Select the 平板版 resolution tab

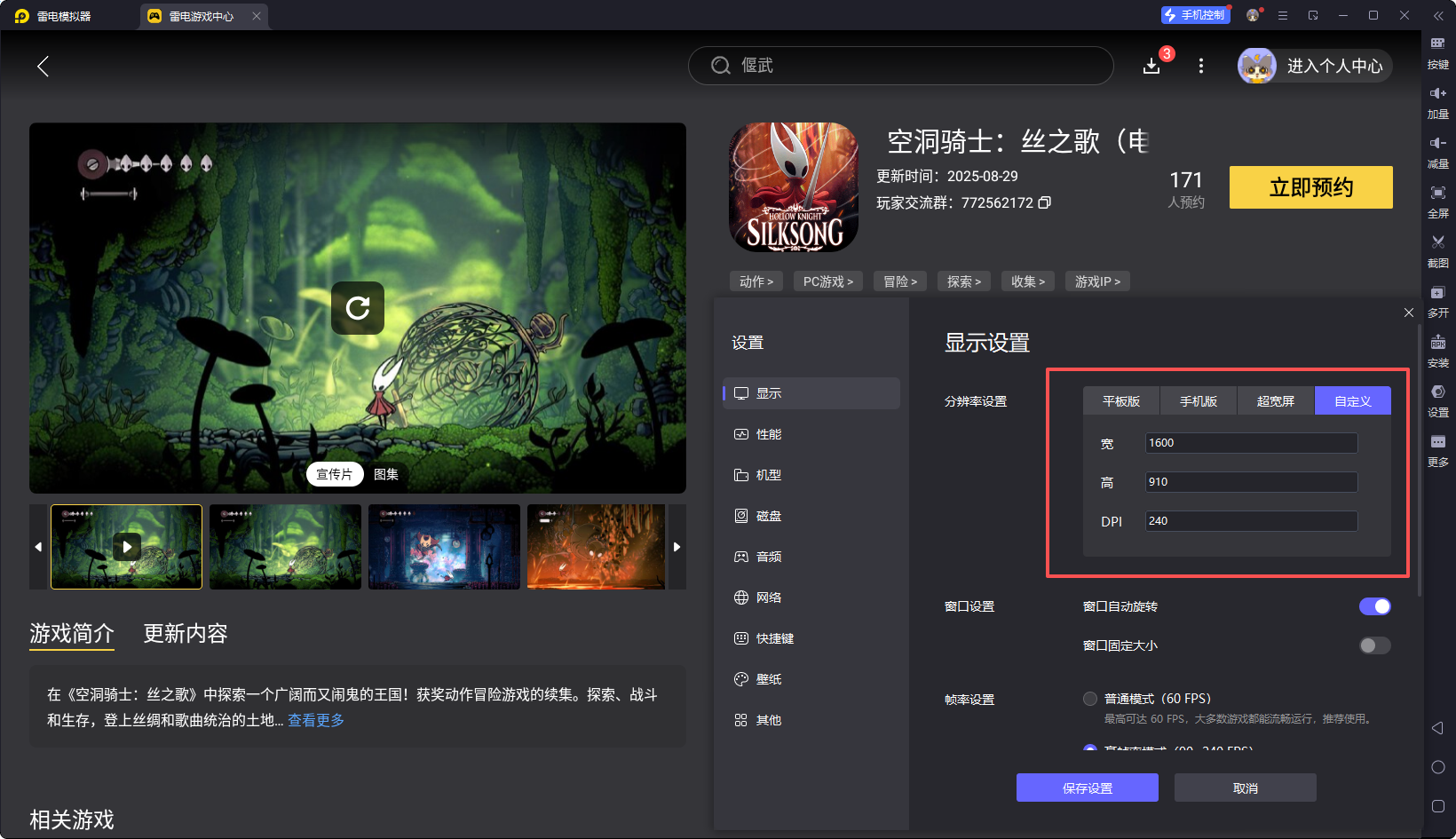tap(1121, 401)
